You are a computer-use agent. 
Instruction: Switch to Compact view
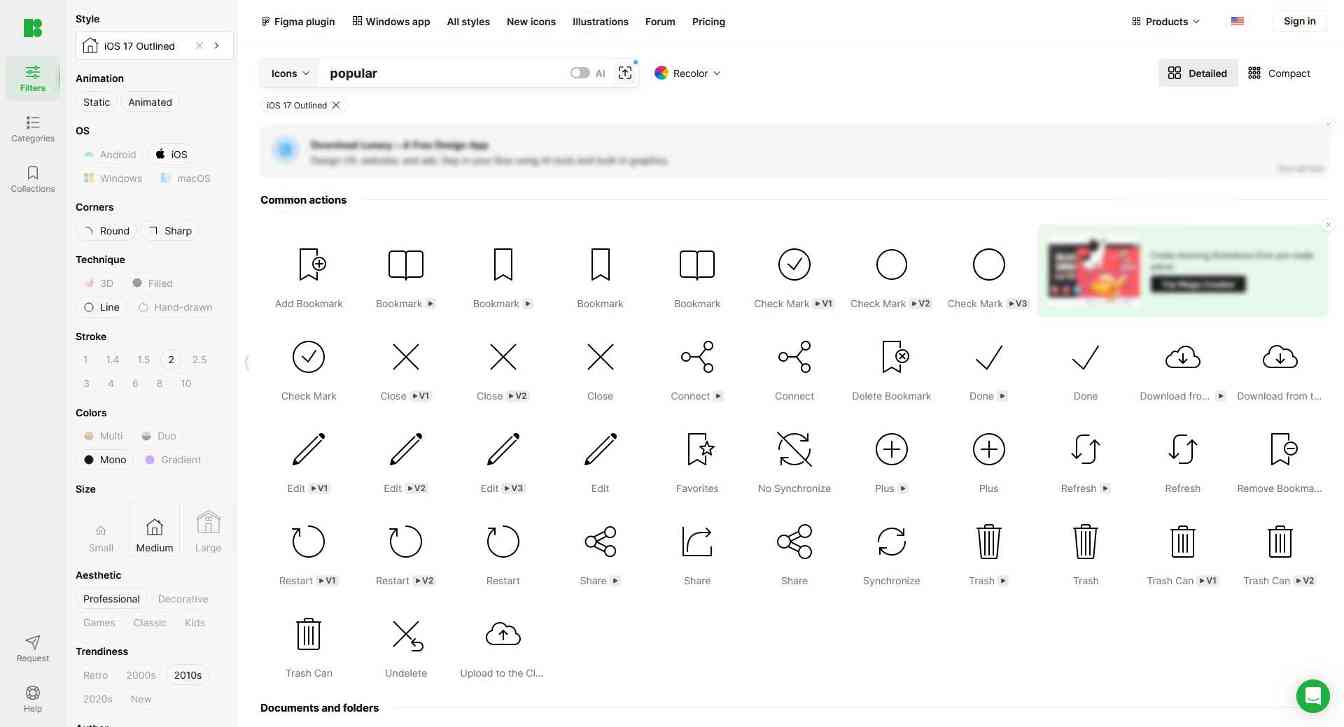pos(1279,73)
